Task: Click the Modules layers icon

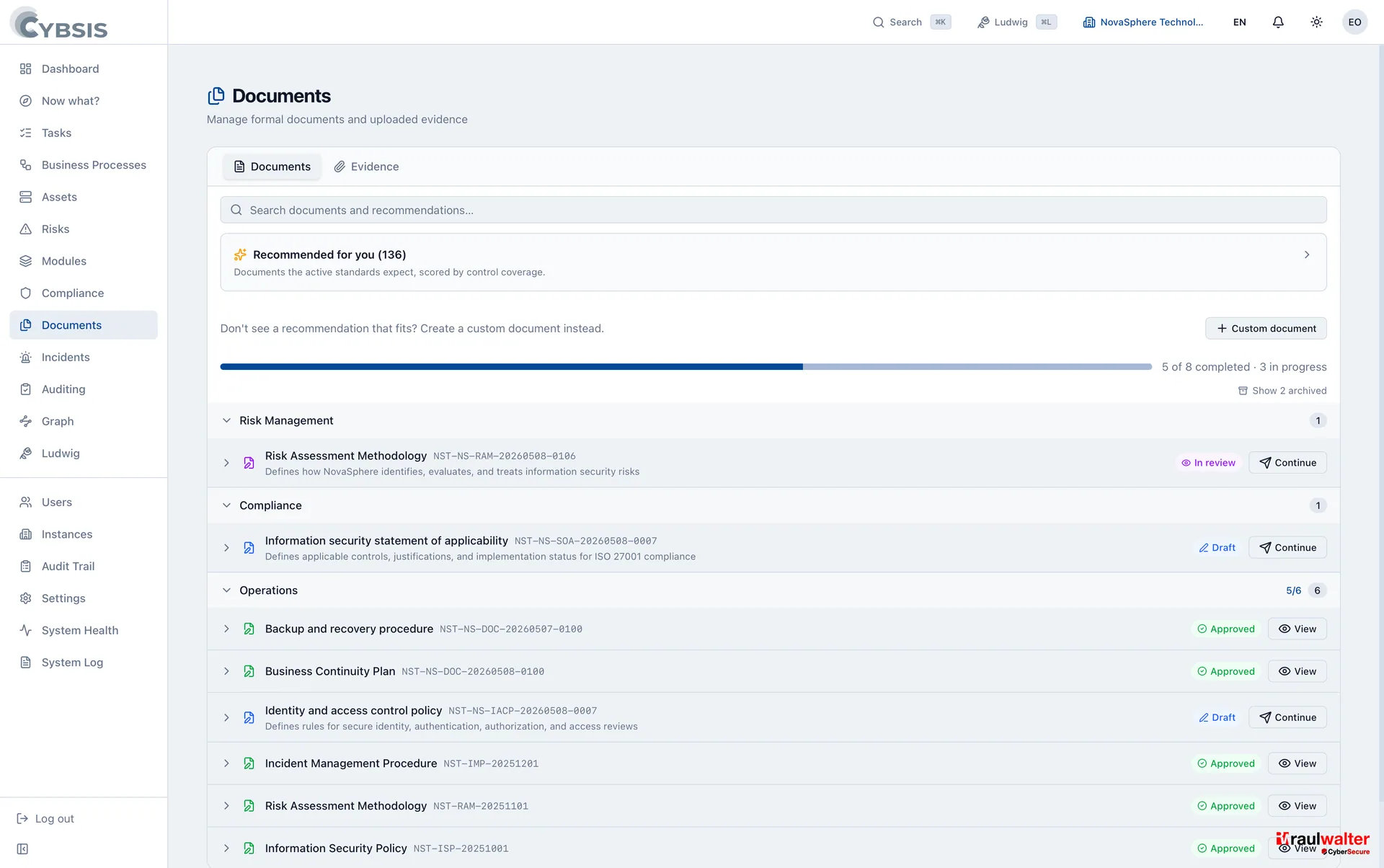Action: click(x=26, y=261)
